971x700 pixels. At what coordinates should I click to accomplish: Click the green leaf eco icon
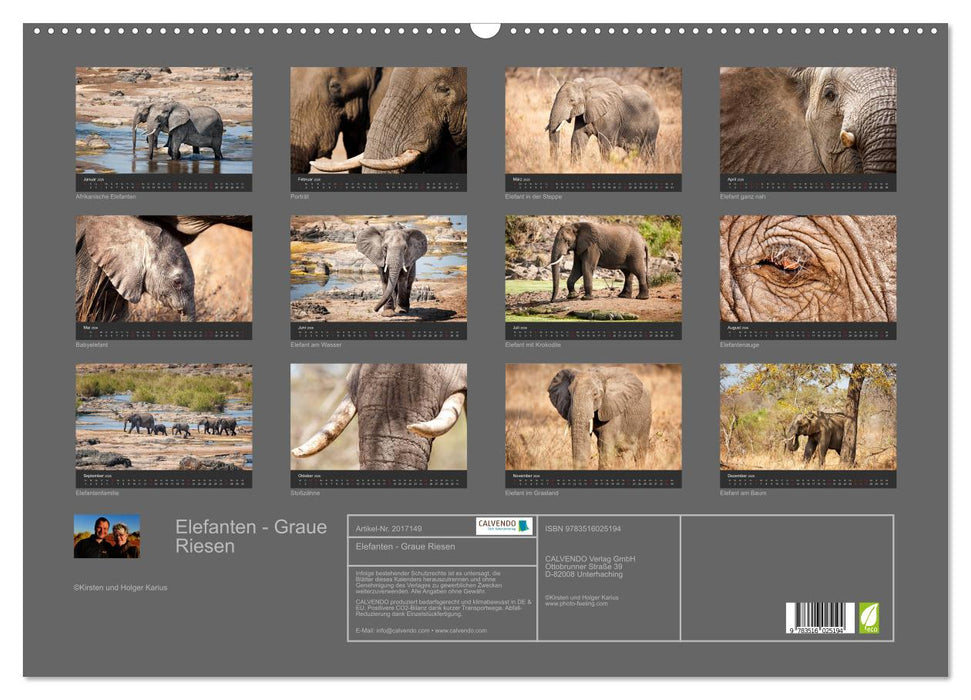869,617
